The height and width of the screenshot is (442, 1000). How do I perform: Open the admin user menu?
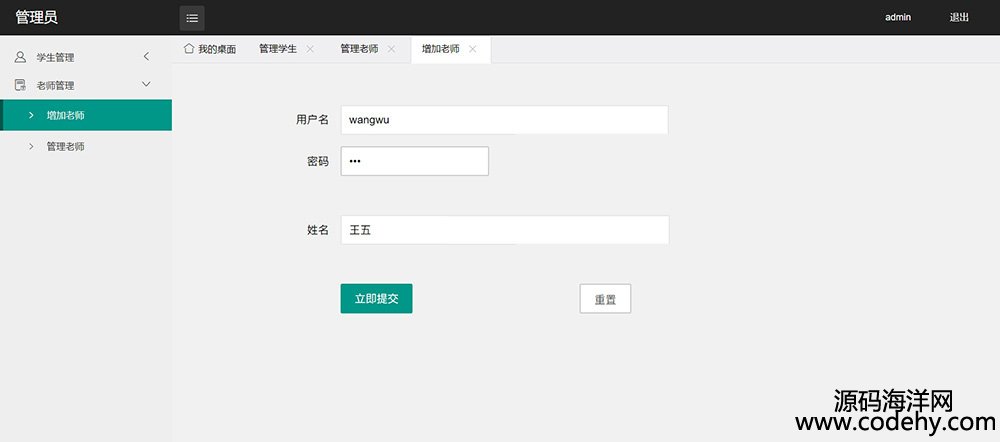coord(898,17)
